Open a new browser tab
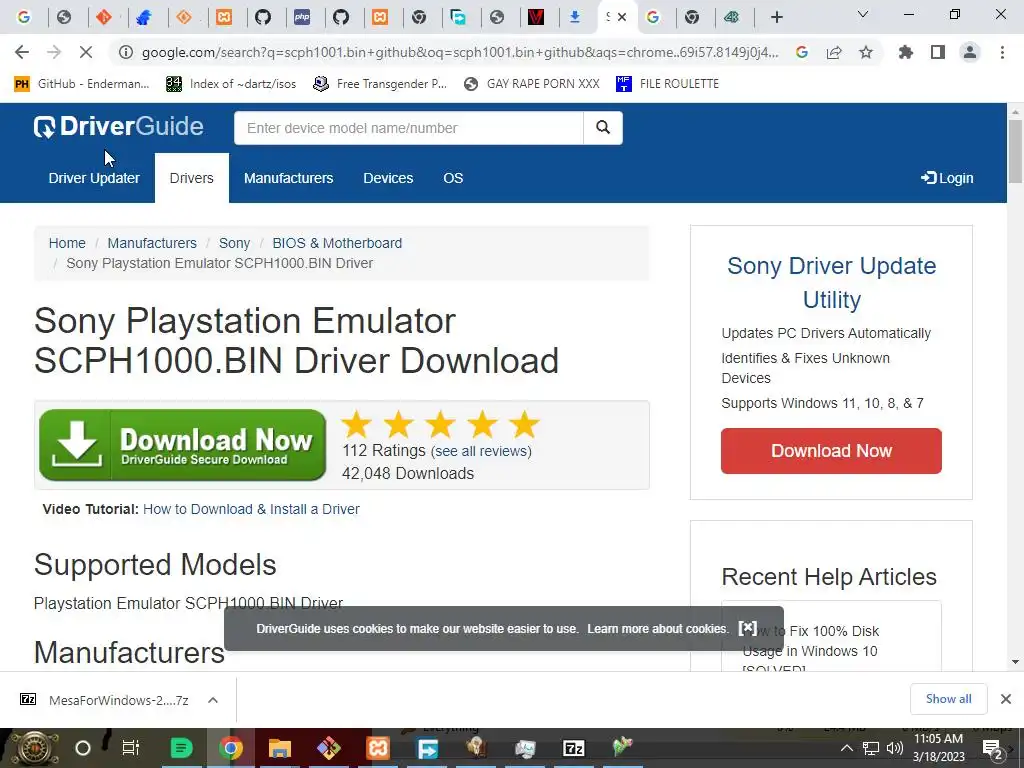The height and width of the screenshot is (768, 1024). [776, 17]
